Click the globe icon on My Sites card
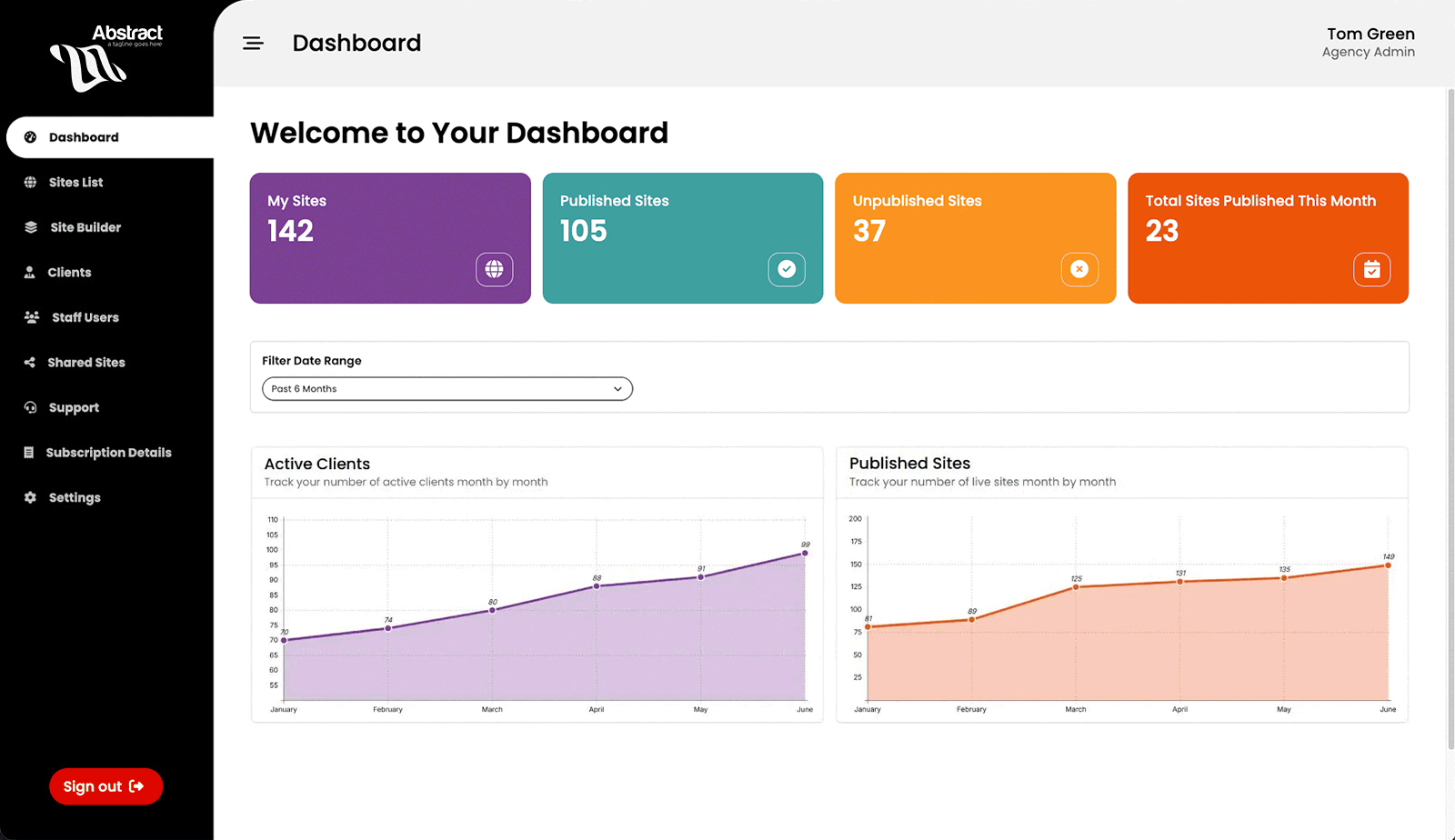 (494, 269)
